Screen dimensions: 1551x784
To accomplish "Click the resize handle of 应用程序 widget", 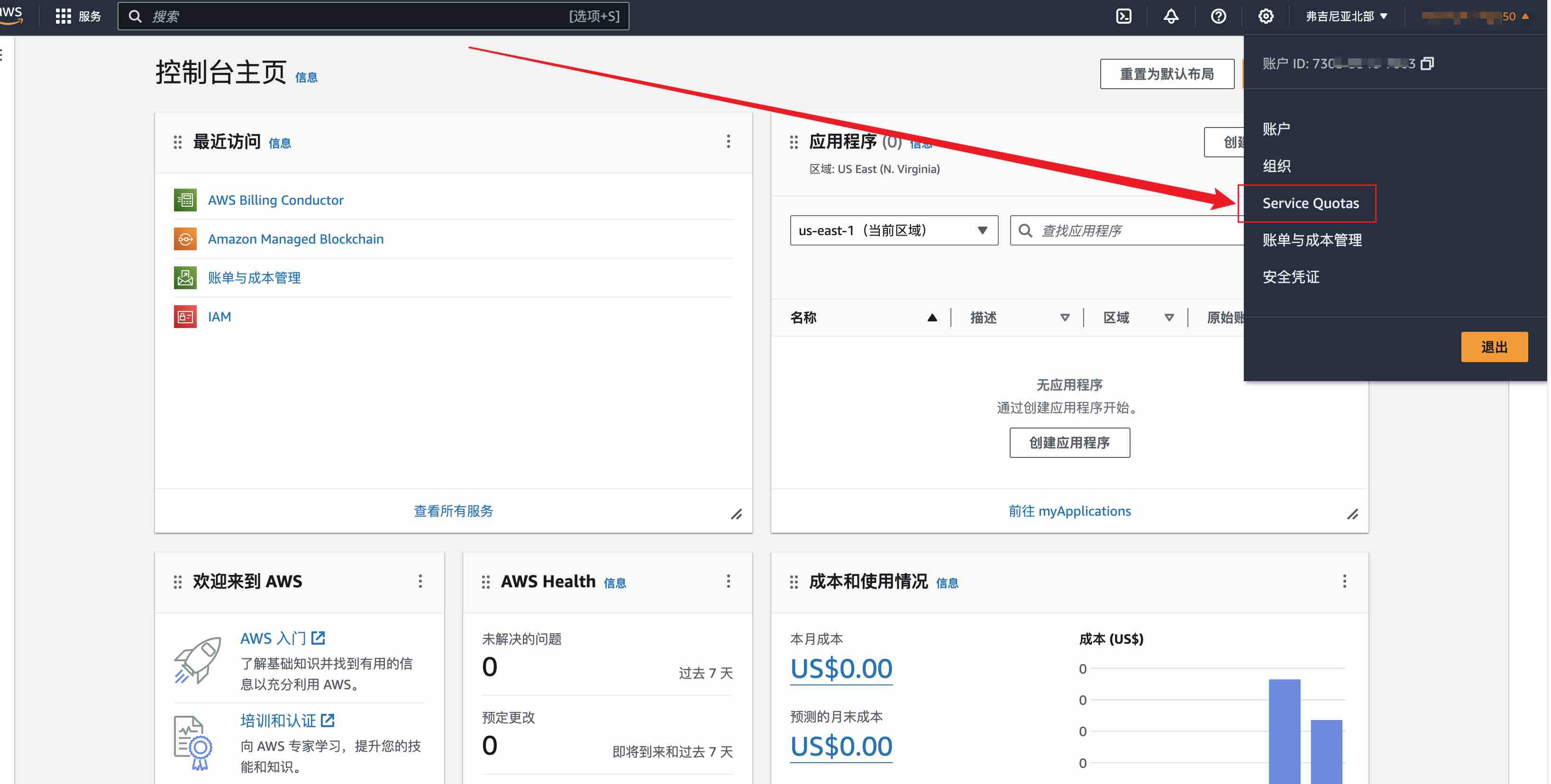I will click(x=1352, y=514).
